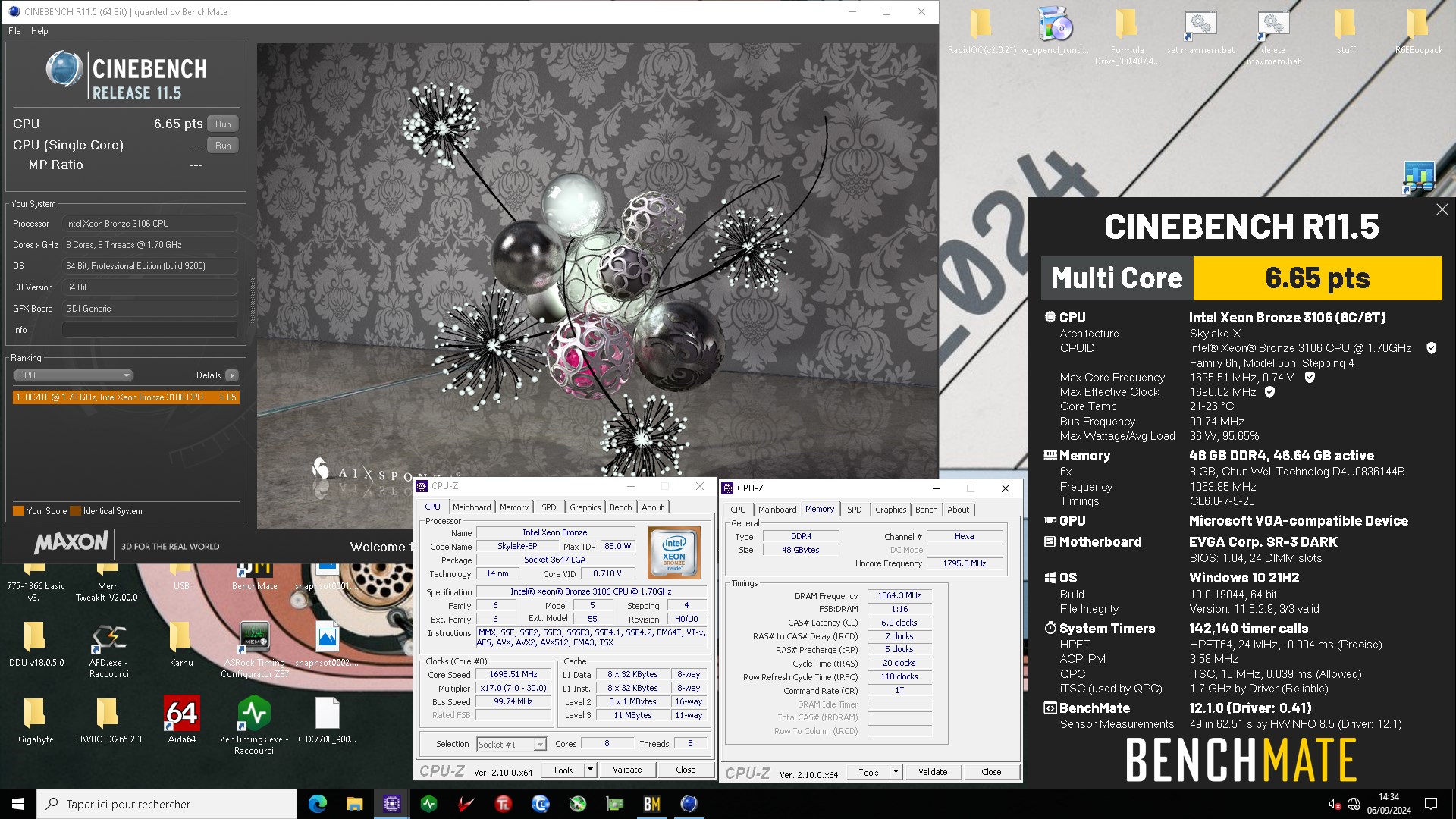Select AFD.exe shortcut icon
The width and height of the screenshot is (1456, 819).
pyautogui.click(x=108, y=650)
